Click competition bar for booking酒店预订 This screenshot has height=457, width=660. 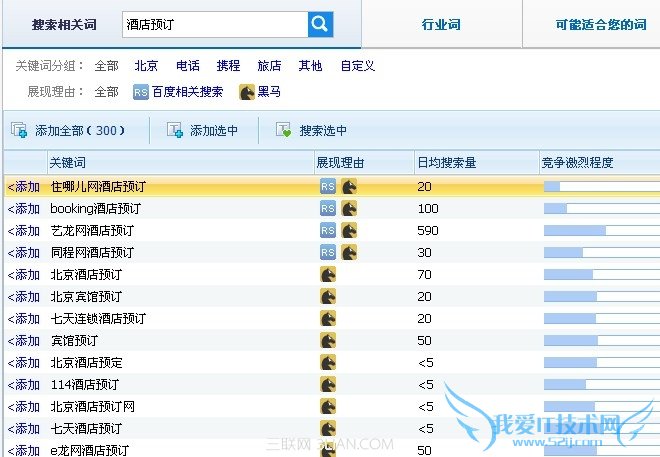click(602, 208)
